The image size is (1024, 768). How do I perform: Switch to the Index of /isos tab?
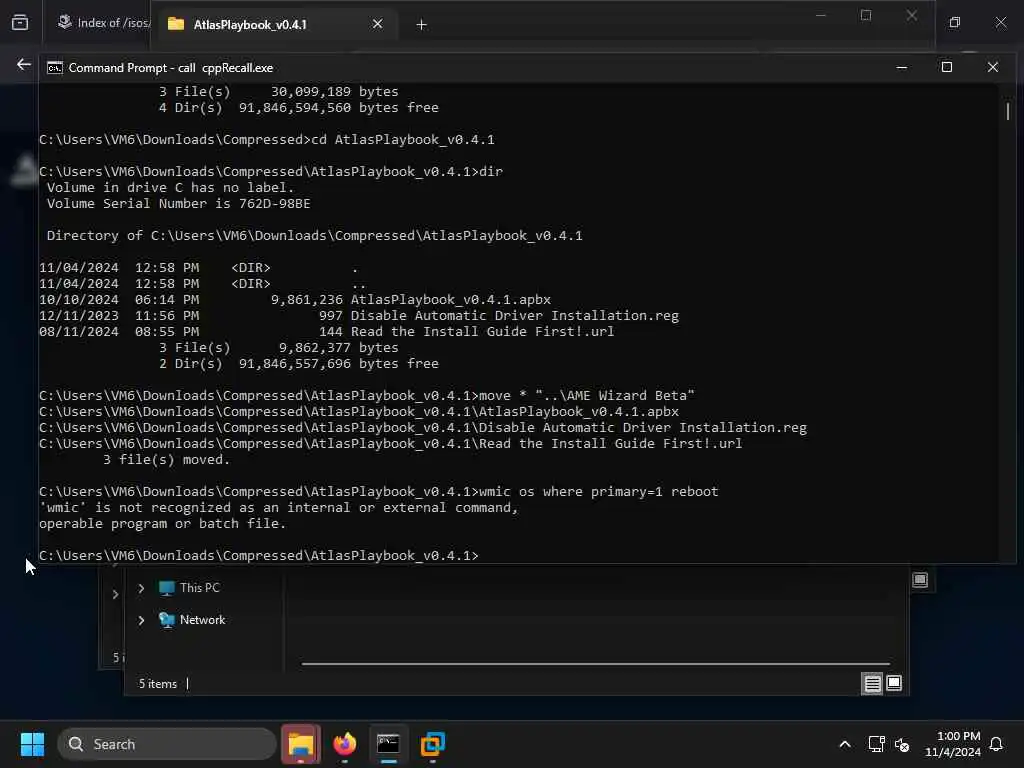103,23
